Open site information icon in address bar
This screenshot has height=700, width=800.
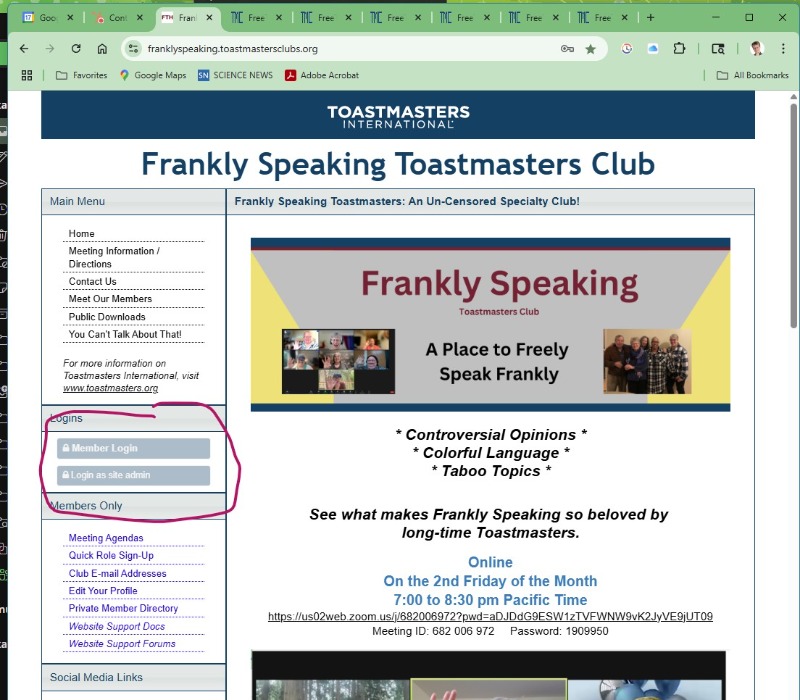click(x=133, y=48)
